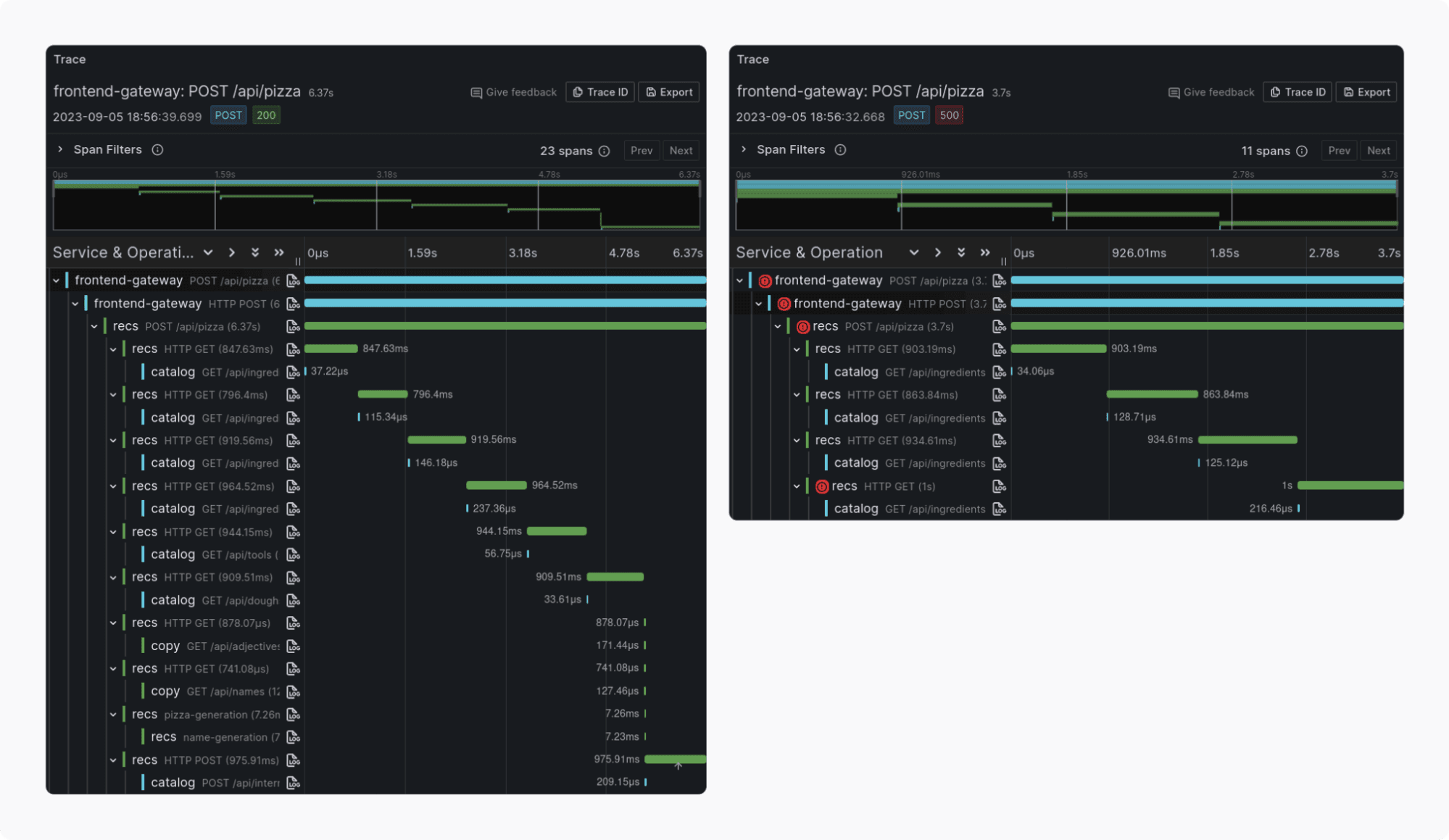
Task: Open logs icon for left recs HTTP GET (796.4ms)
Action: [293, 395]
